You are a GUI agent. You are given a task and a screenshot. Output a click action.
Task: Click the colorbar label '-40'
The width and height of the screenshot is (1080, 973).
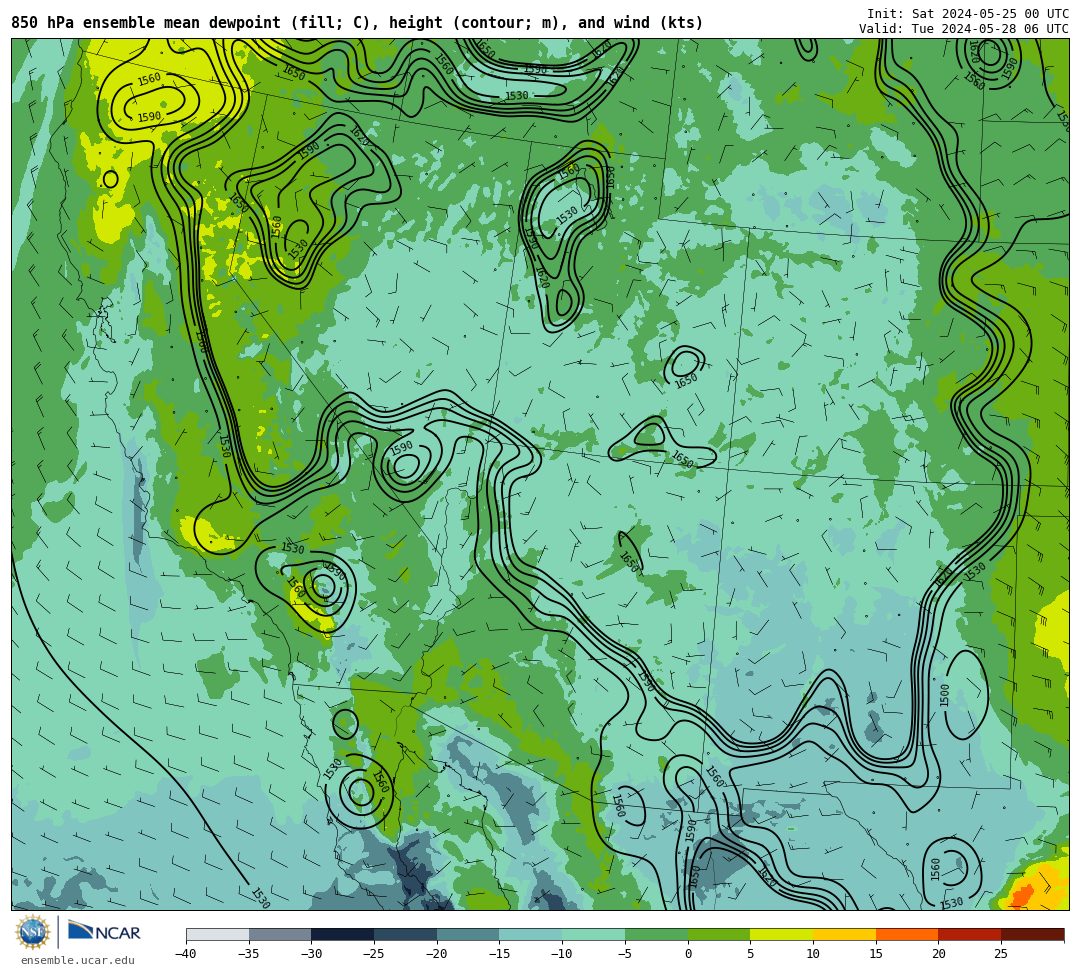click(185, 954)
